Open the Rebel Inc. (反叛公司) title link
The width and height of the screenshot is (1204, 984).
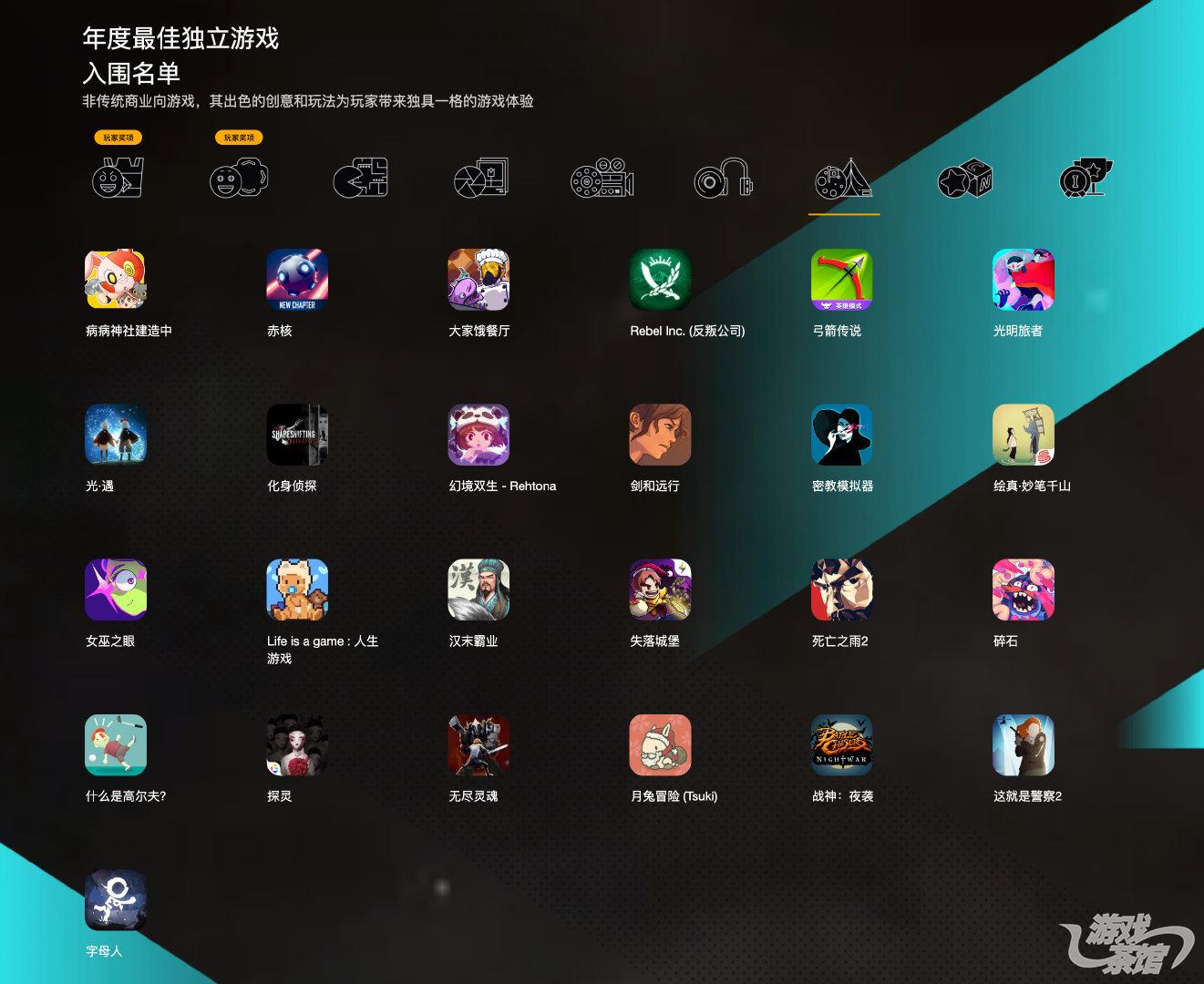687,331
